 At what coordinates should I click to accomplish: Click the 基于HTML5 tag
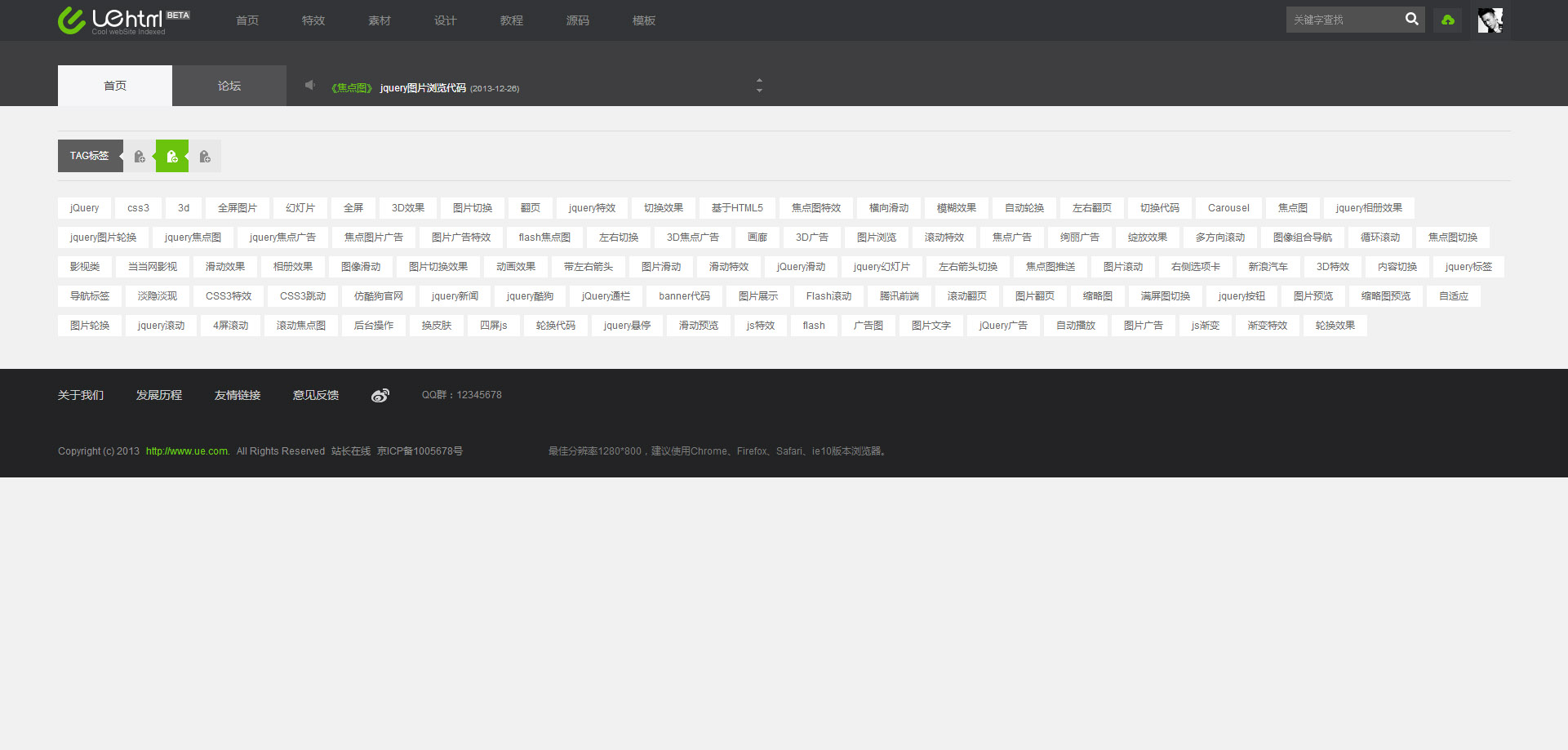point(737,208)
